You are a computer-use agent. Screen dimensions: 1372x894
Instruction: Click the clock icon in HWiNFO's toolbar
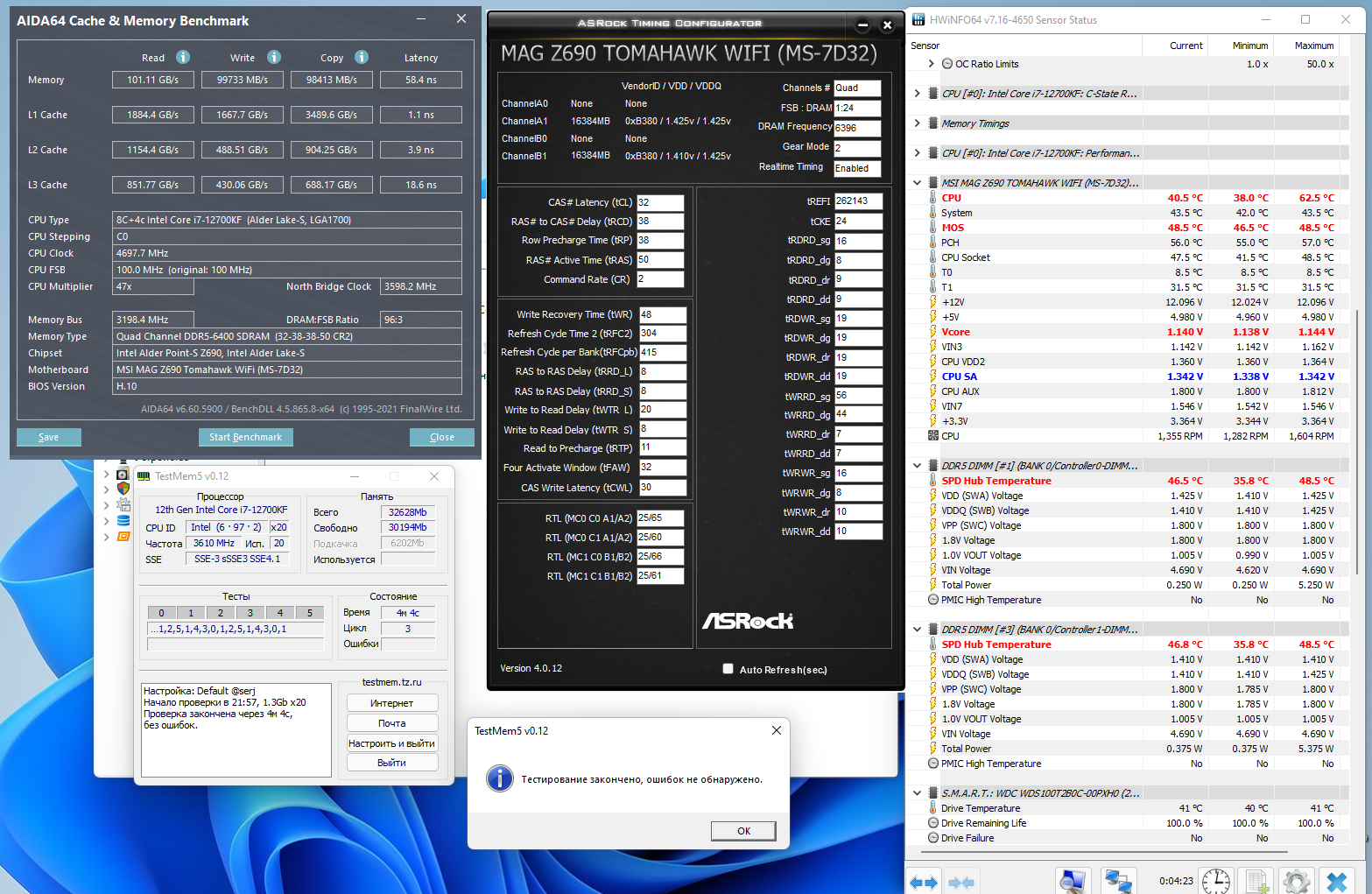pos(1215,881)
